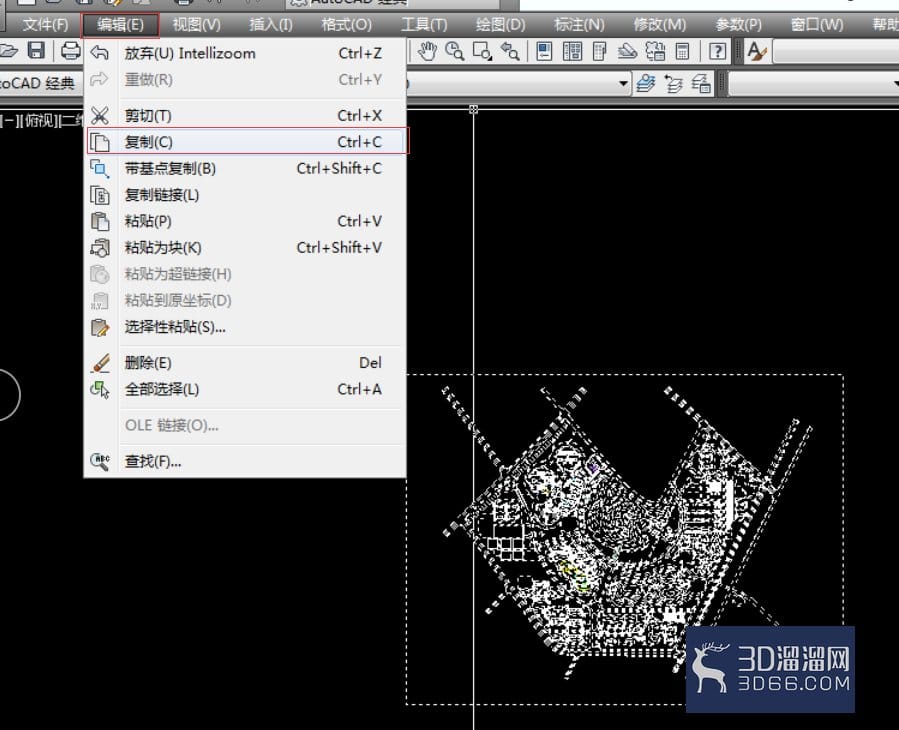
Task: Choose 选择性粘贴(S)... entry
Action: tap(245, 327)
